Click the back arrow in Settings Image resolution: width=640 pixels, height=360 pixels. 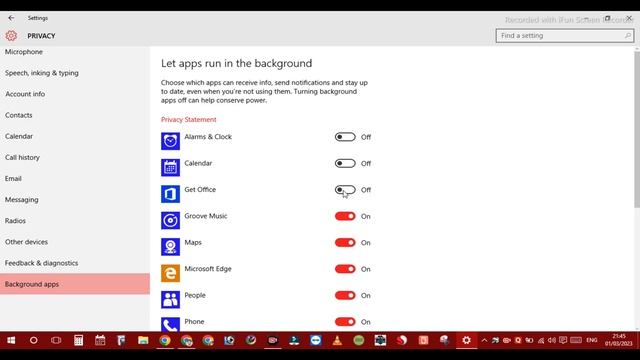[11, 18]
